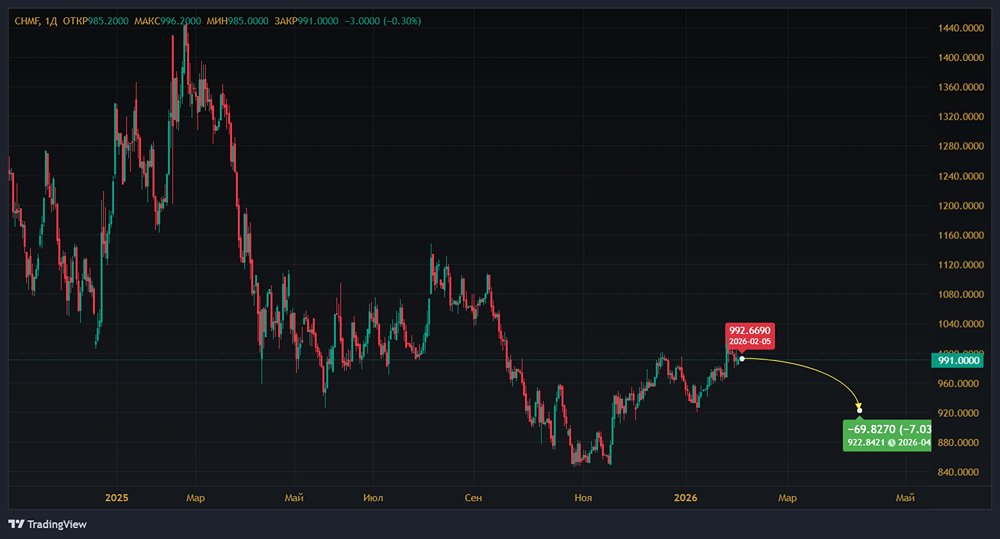Click 880.0000 on the price axis
The height and width of the screenshot is (539, 1000).
[x=959, y=443]
